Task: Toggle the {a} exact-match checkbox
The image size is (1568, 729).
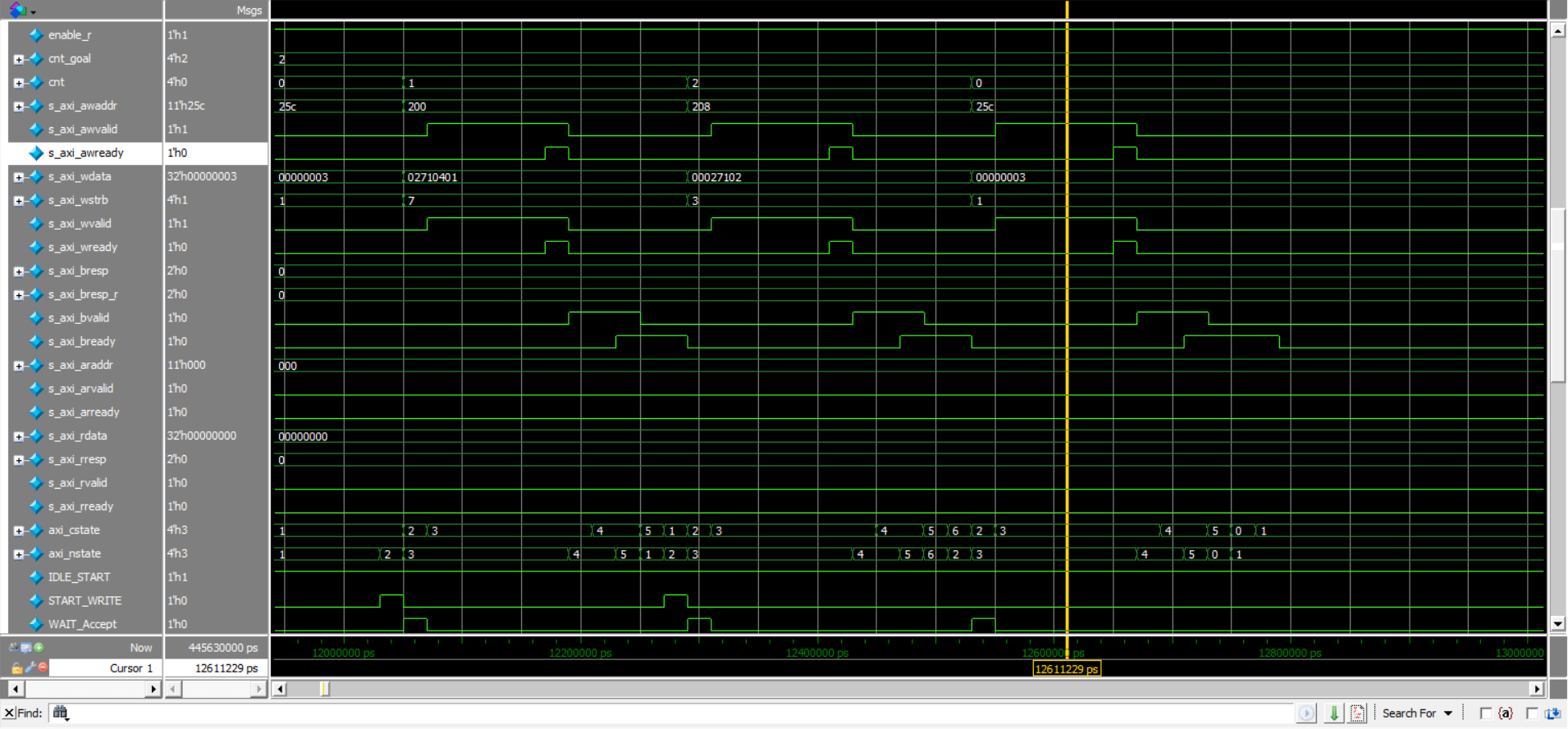Action: 1486,713
